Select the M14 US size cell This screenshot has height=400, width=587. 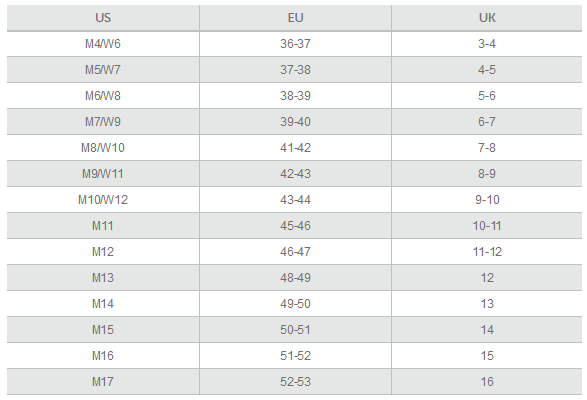[103, 304]
